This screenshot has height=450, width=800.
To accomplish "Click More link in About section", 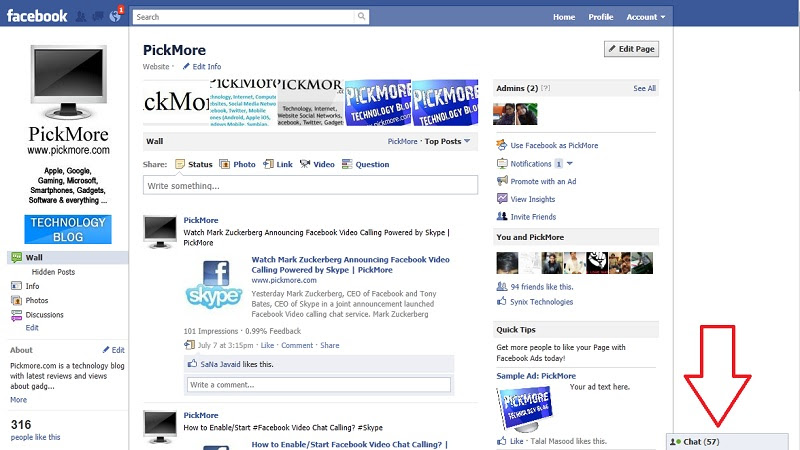I will (18, 399).
